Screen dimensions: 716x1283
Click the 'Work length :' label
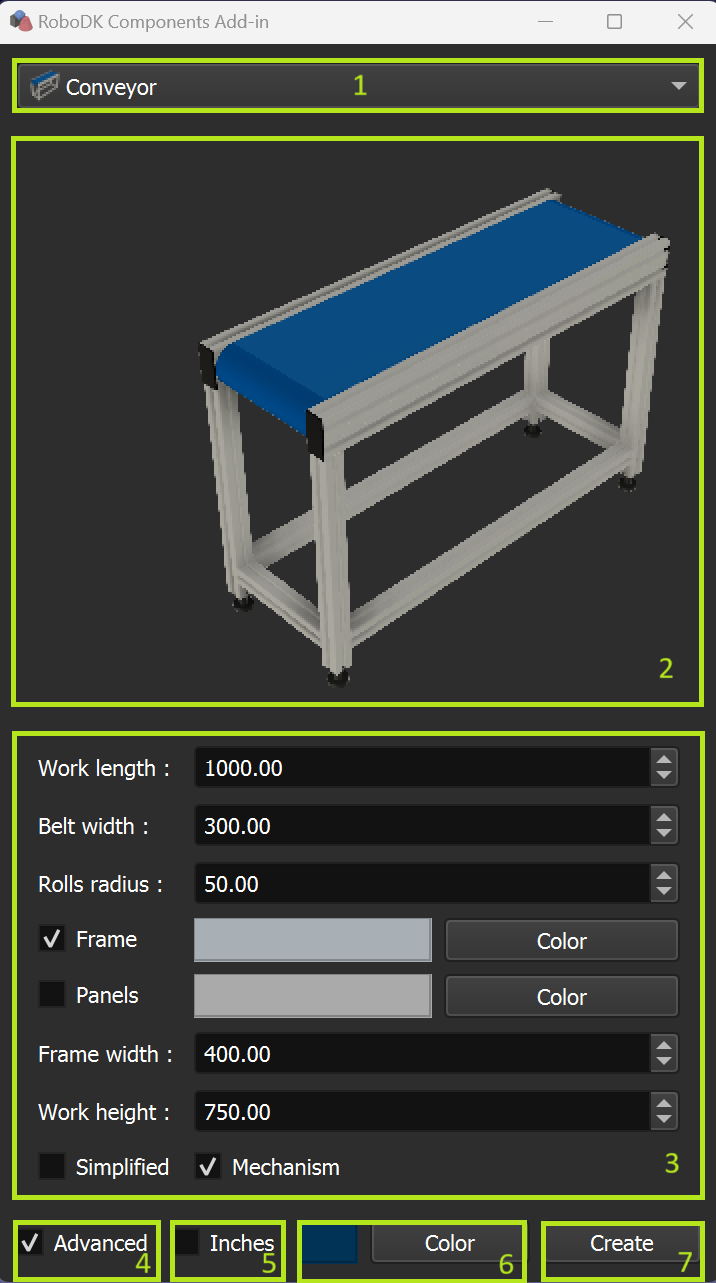pyautogui.click(x=104, y=768)
